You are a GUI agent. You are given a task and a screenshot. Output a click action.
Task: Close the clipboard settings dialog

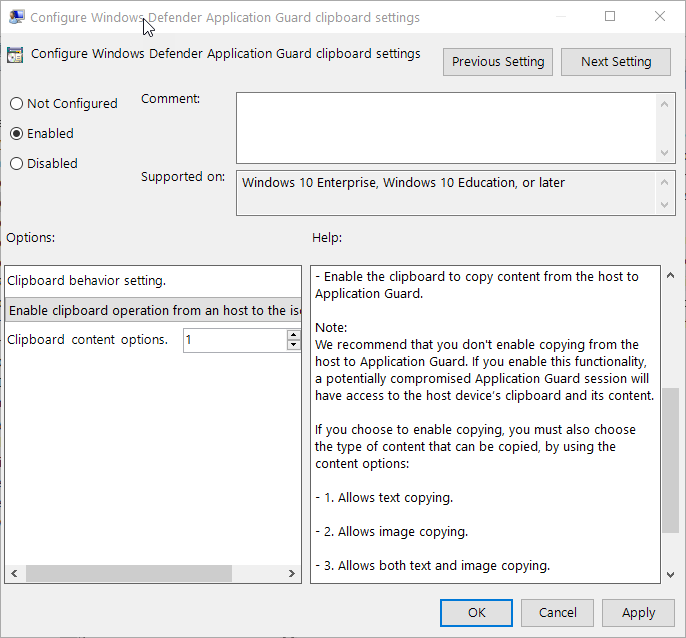(x=660, y=17)
